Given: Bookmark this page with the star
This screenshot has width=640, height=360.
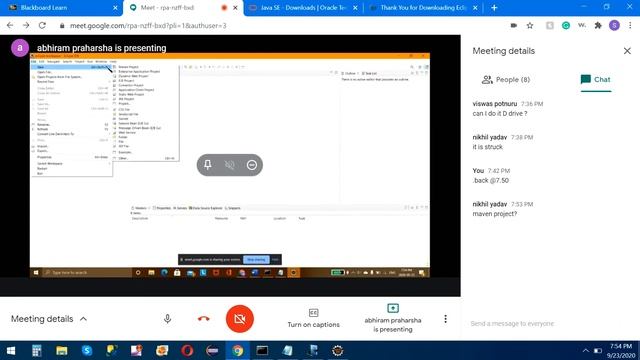Looking at the screenshot, I should tap(530, 25).
